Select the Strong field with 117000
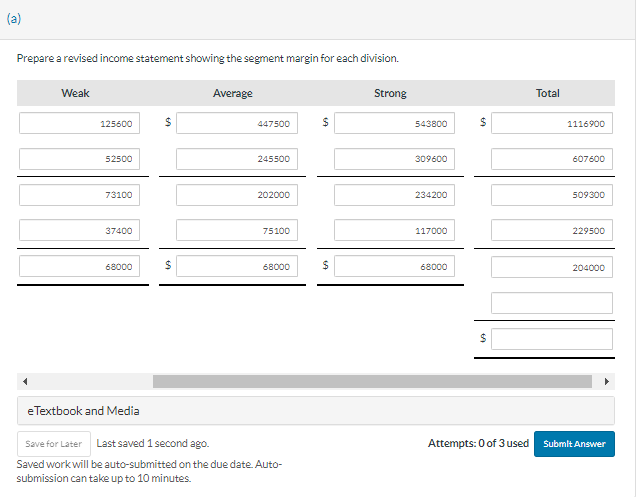 (394, 230)
